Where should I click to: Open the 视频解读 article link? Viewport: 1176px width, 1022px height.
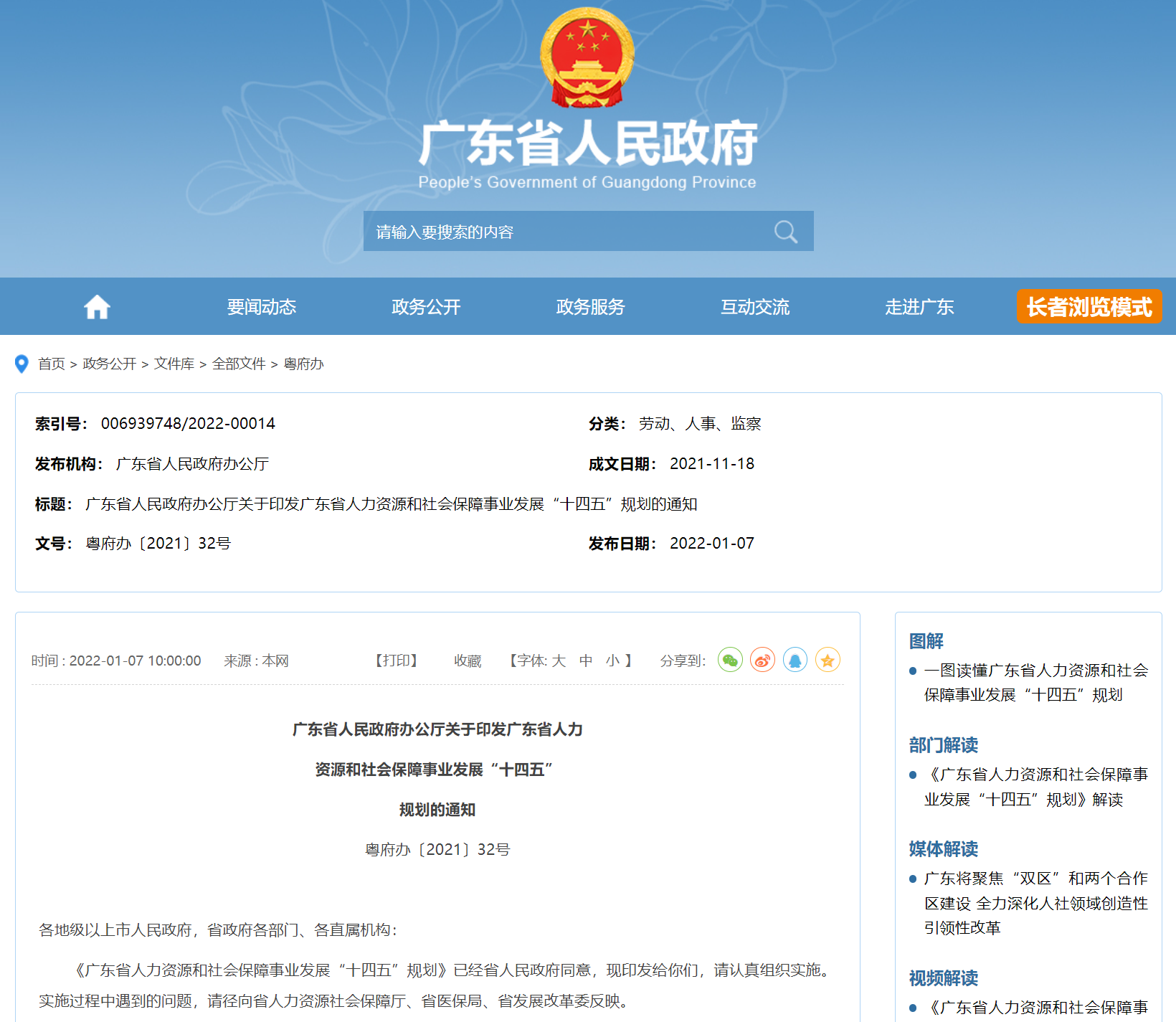(1036, 1008)
